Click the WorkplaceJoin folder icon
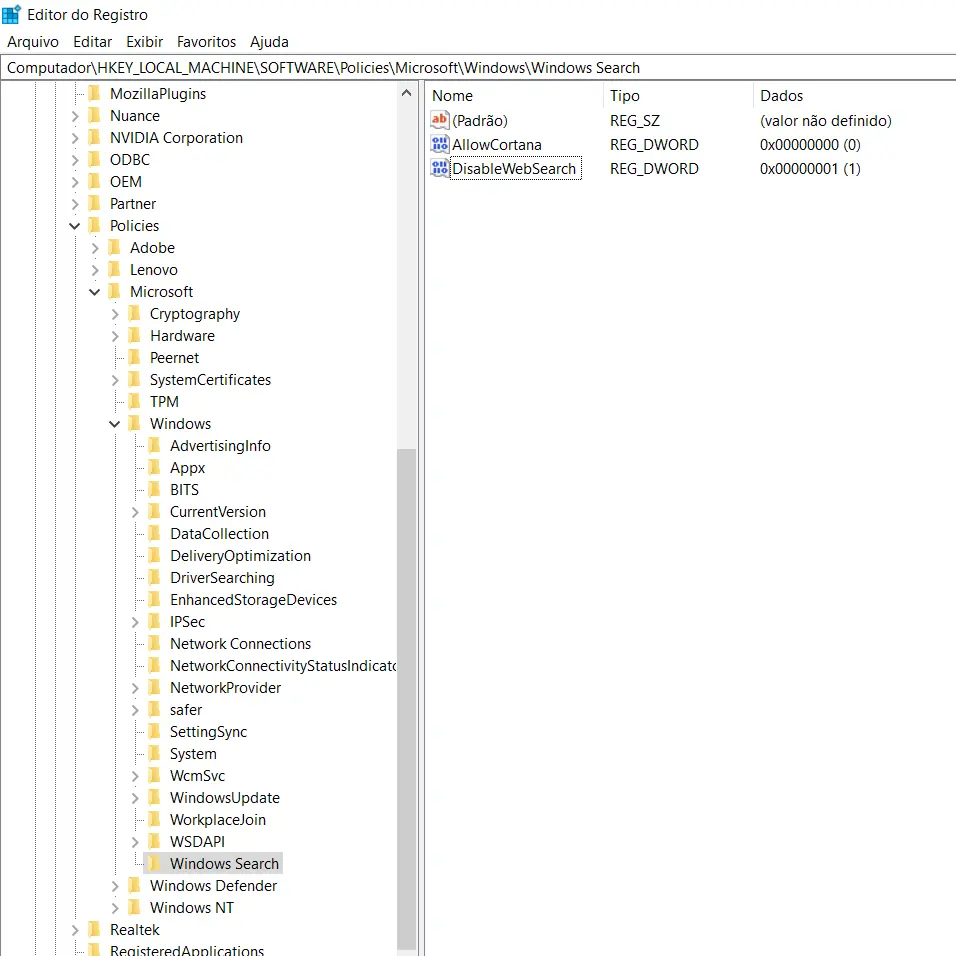This screenshot has width=956, height=956. pos(155,819)
